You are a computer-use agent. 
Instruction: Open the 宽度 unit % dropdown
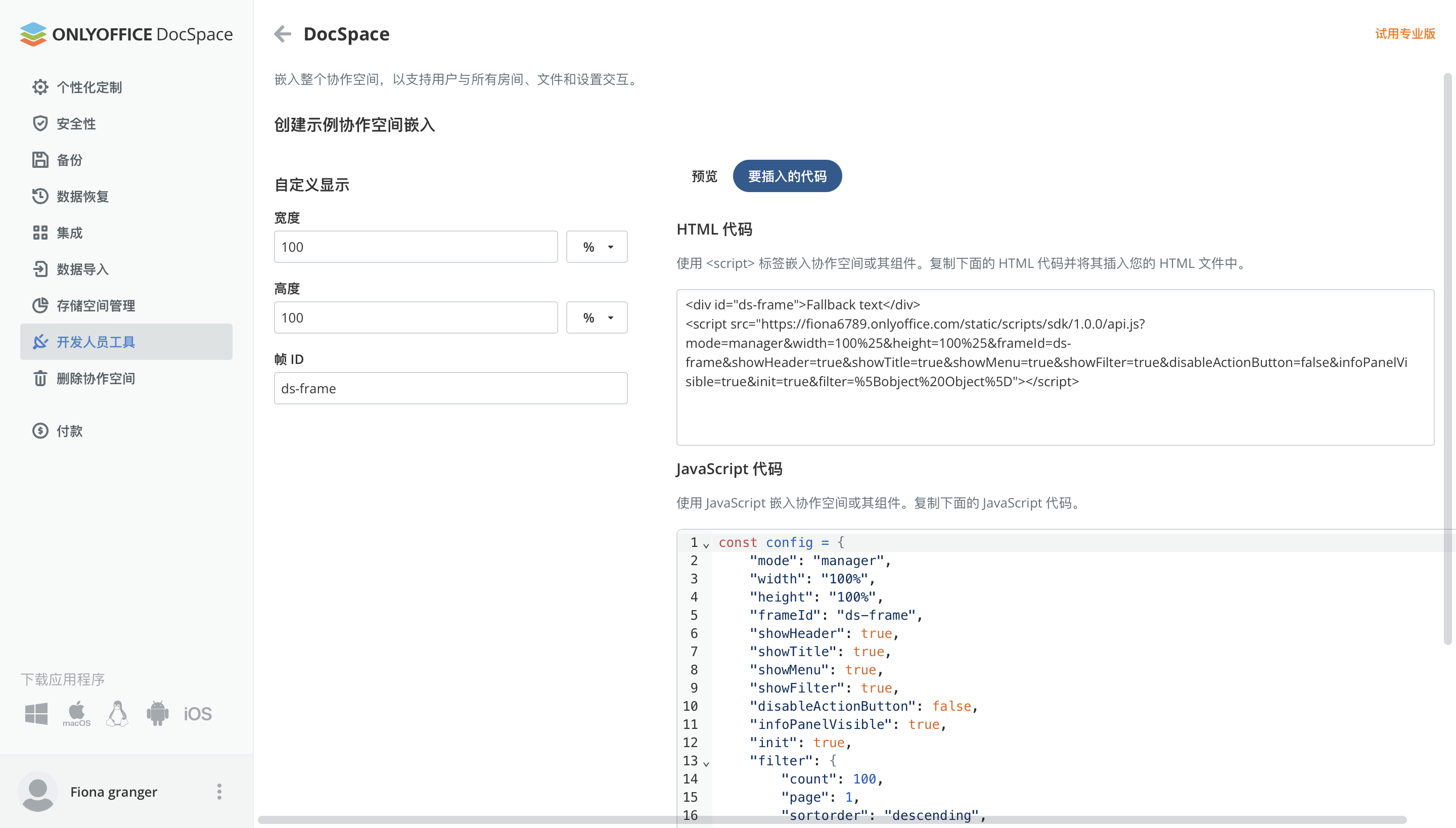[x=597, y=247]
